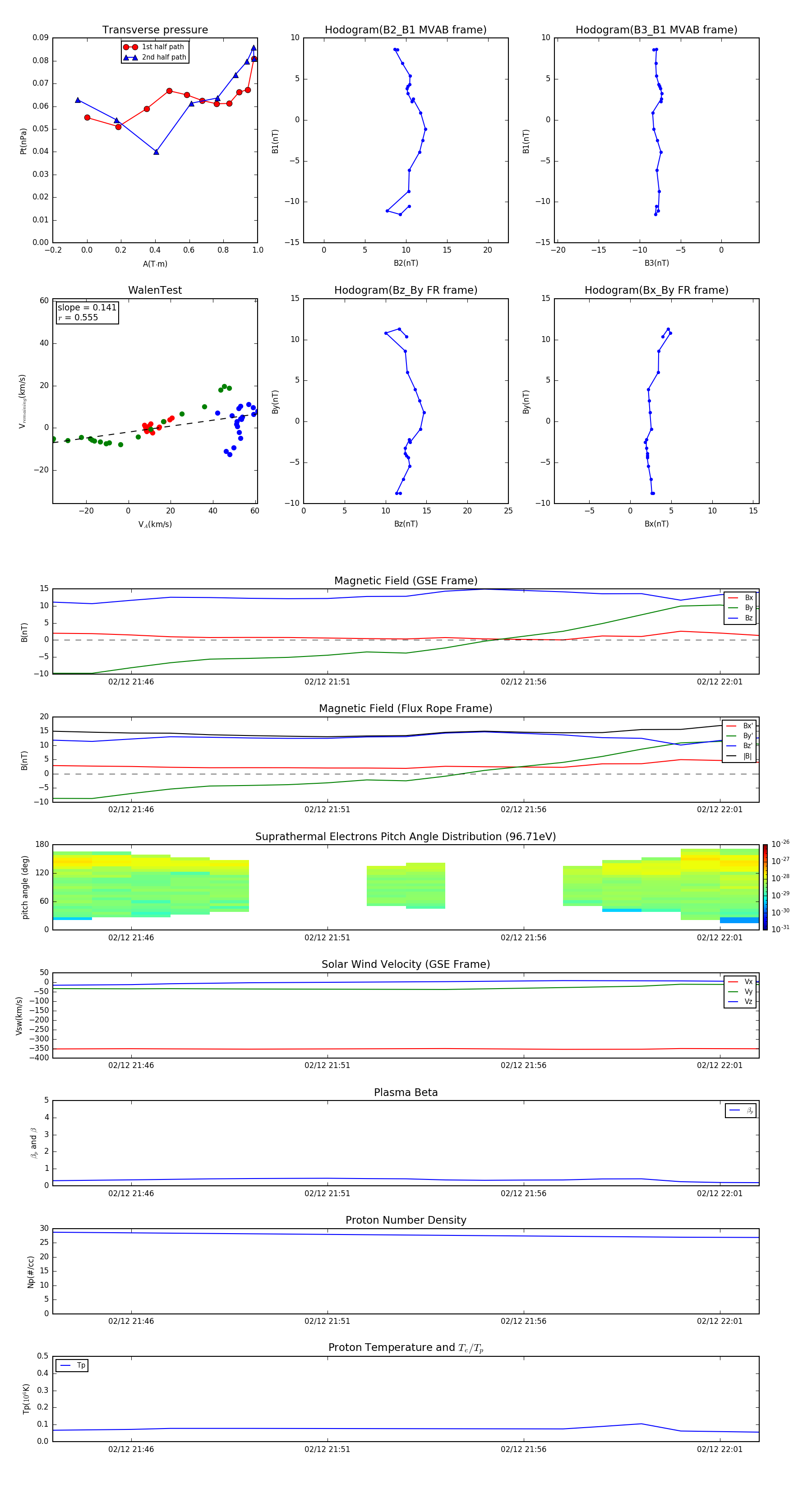Viewport: 812px width, 1489px height.
Task: Select the Bz legend entry in GSE panel
Action: 740,618
